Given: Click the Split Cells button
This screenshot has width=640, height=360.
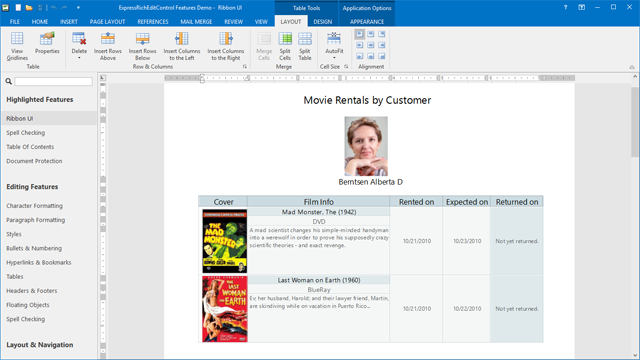Looking at the screenshot, I should click(285, 46).
